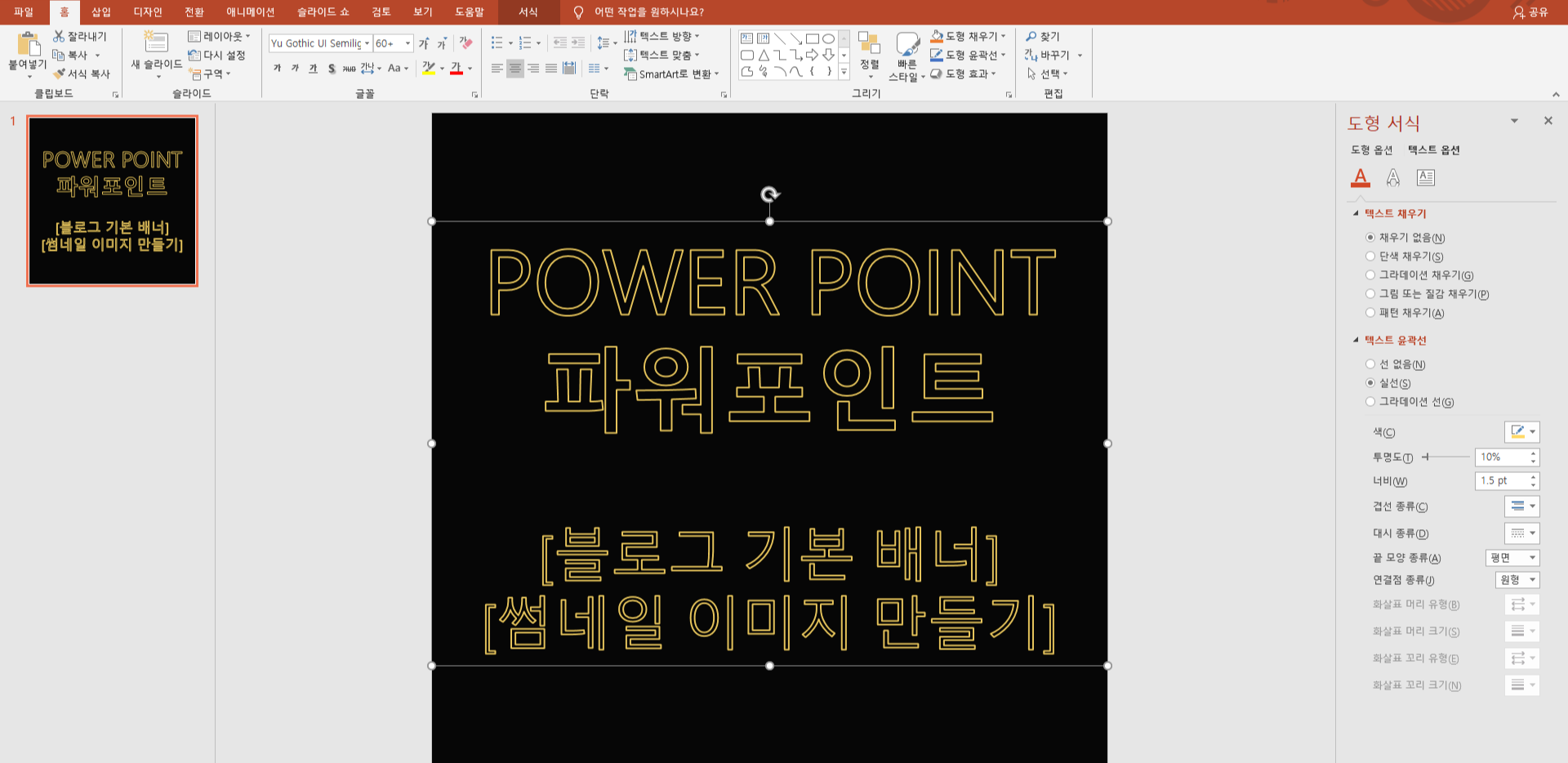Select 그라데이션 선 radio option
Viewport: 1568px width, 763px height.
pyautogui.click(x=1370, y=402)
